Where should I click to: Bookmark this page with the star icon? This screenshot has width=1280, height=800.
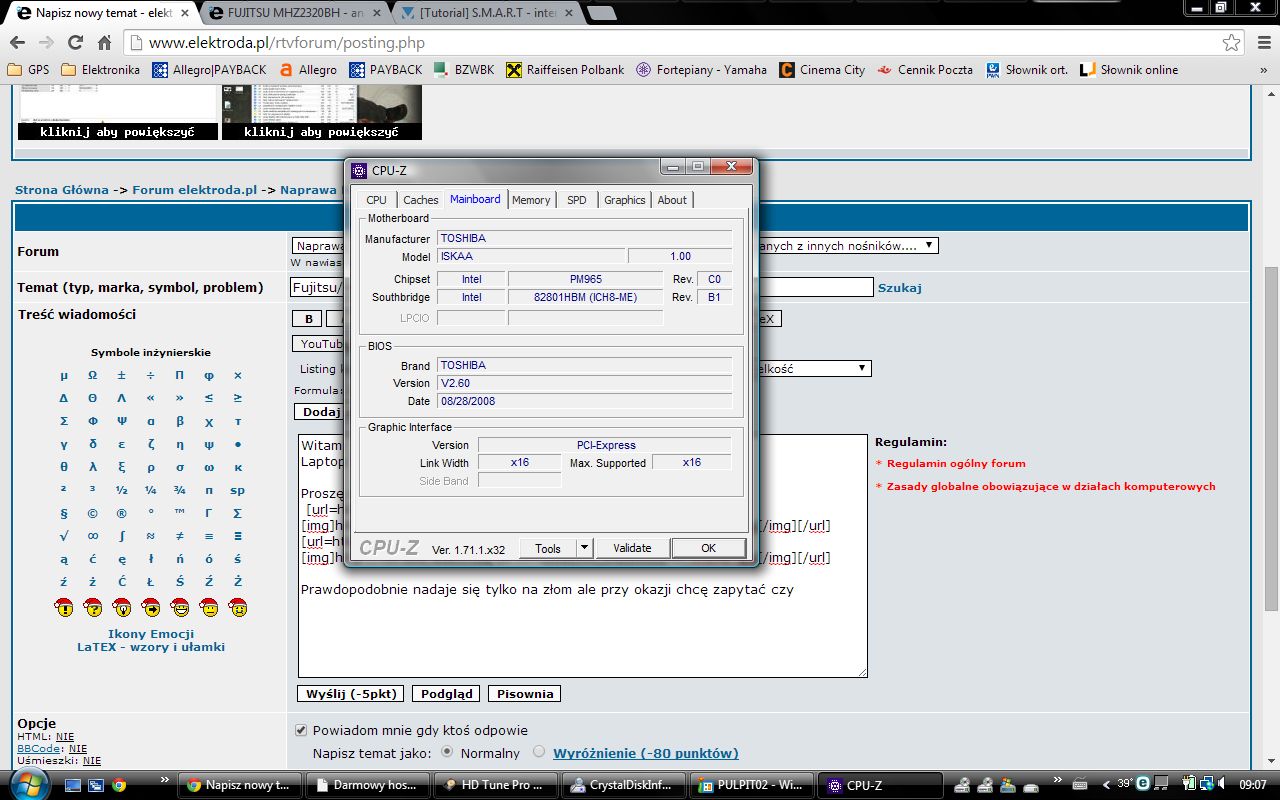1232,43
